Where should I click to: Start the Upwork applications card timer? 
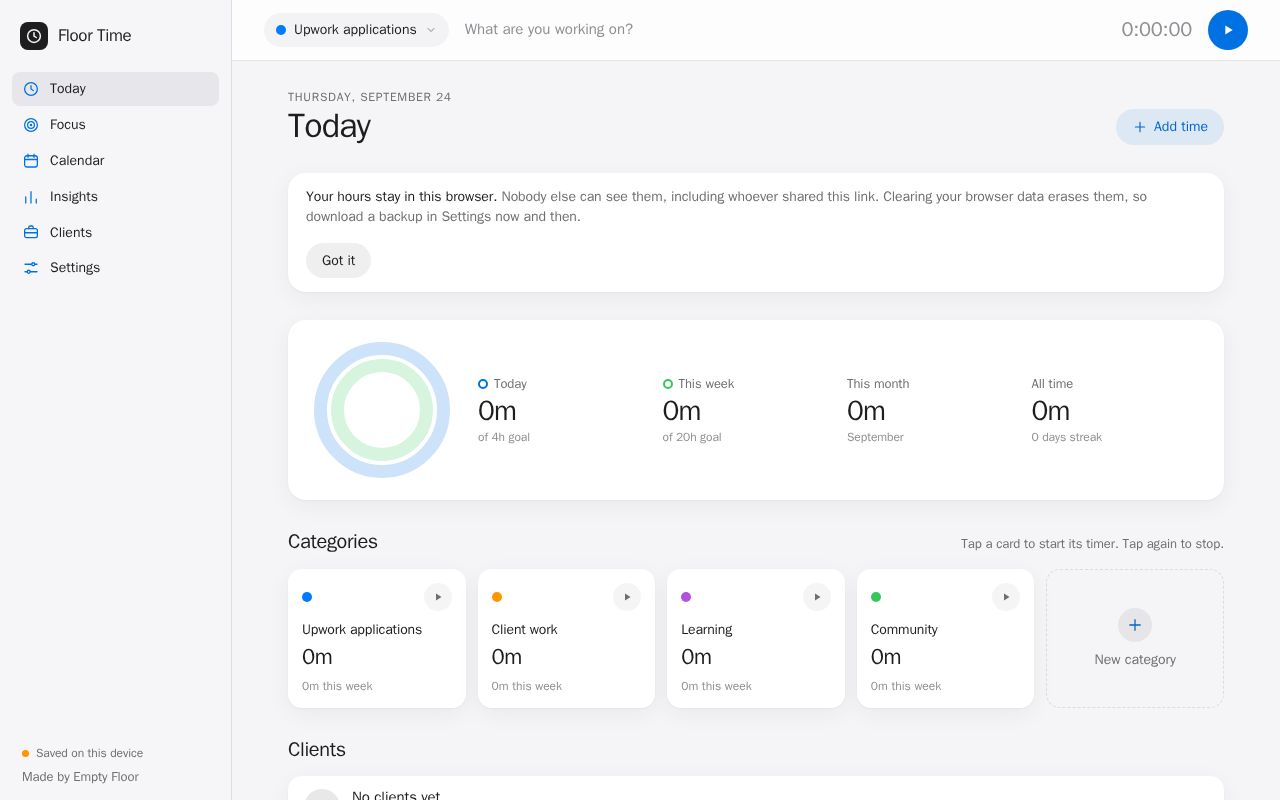[438, 597]
